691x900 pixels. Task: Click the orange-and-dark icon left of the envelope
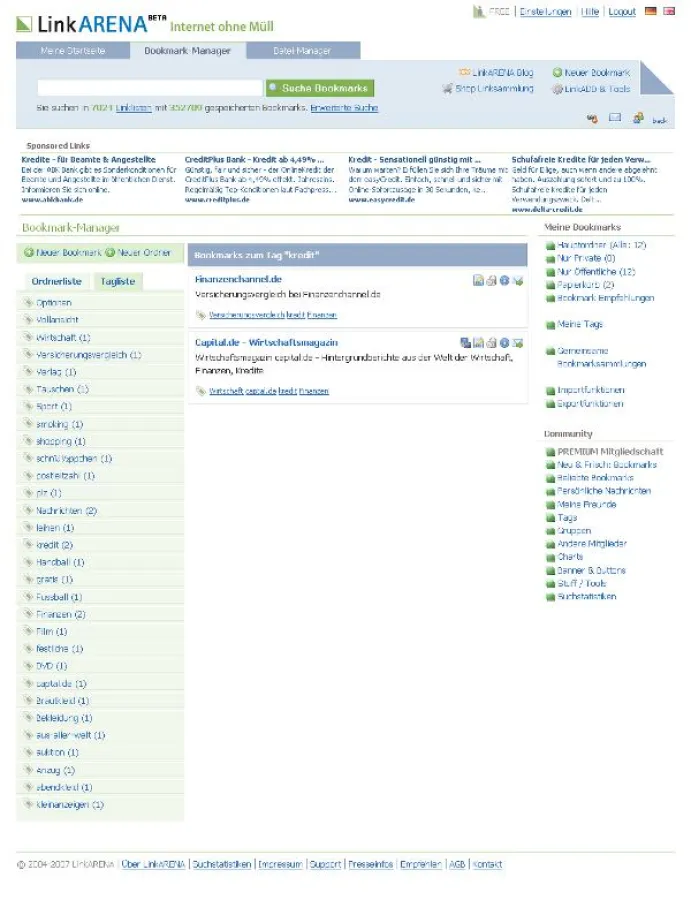[x=592, y=118]
